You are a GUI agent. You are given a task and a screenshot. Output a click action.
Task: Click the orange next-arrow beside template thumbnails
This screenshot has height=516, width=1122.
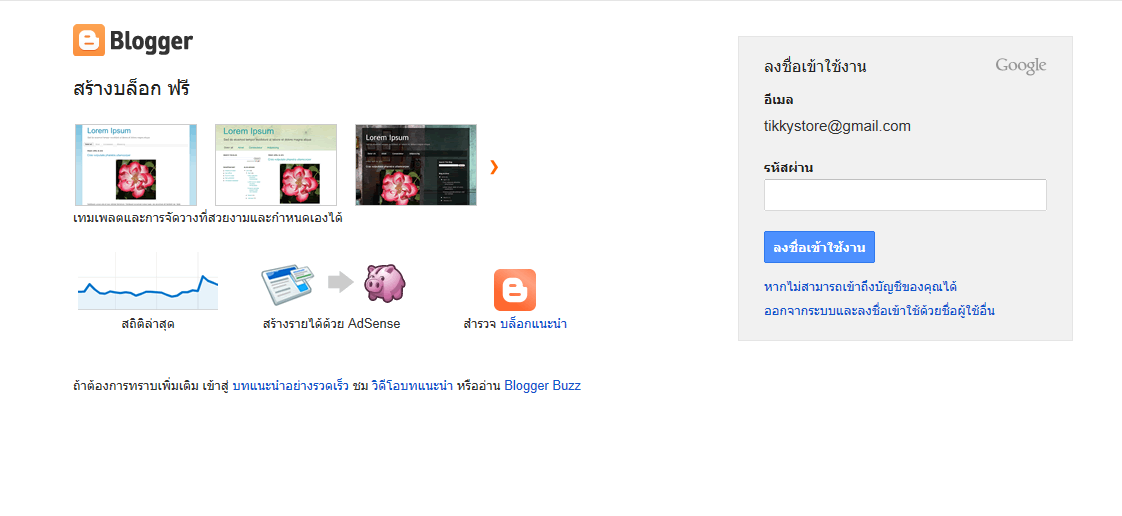(x=494, y=167)
